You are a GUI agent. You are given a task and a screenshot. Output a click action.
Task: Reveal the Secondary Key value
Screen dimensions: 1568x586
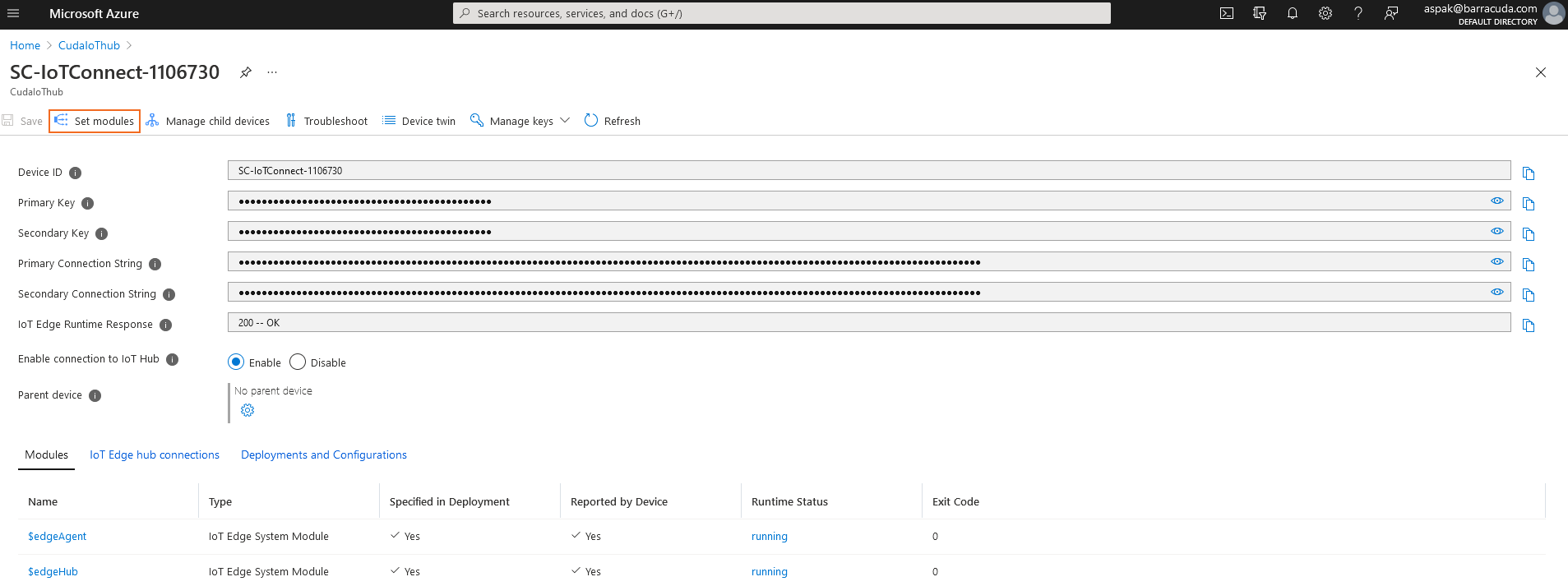tap(1497, 231)
